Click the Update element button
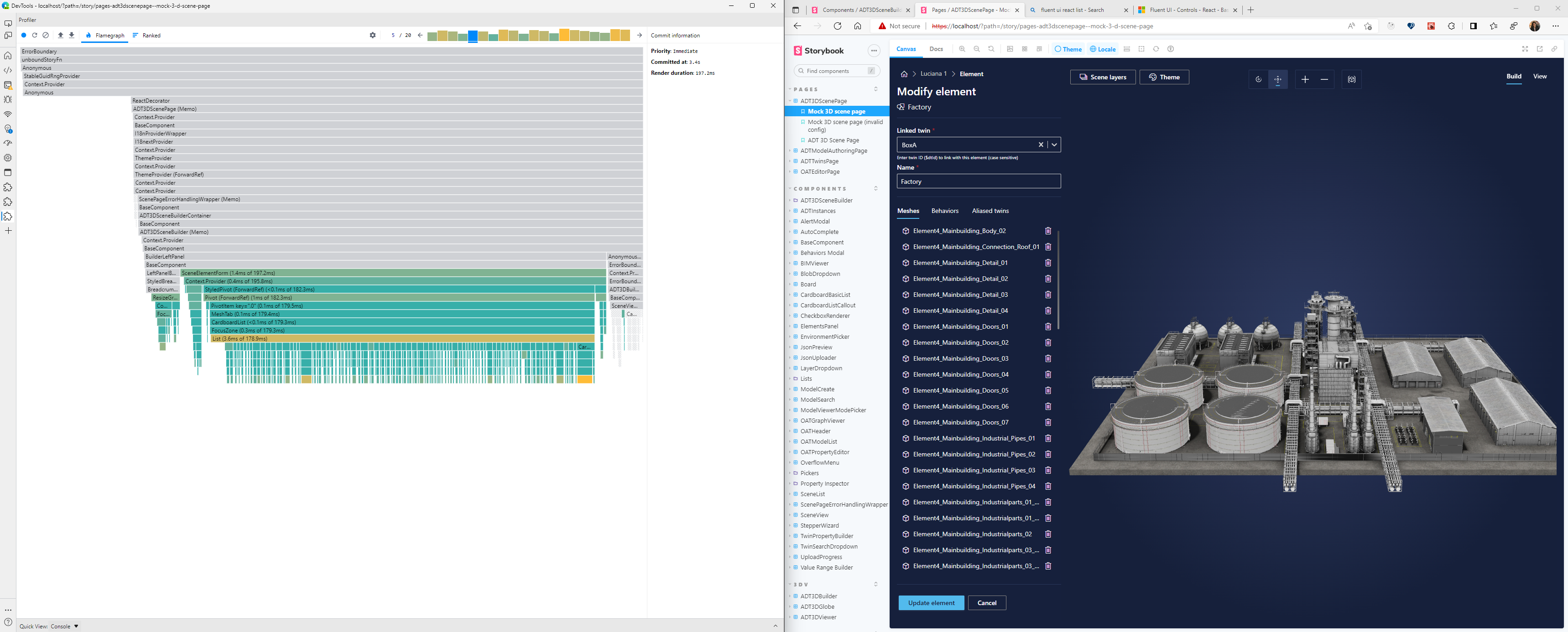Image resolution: width=1568 pixels, height=632 pixels. [x=931, y=603]
